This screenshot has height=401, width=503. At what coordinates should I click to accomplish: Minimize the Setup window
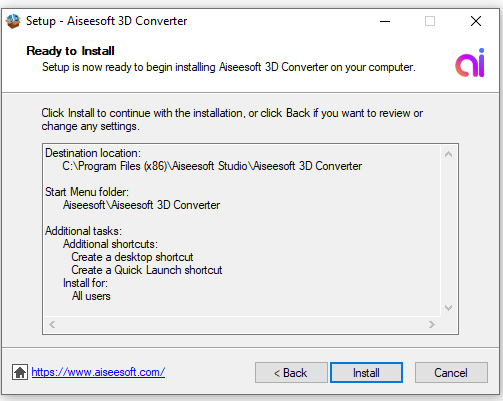click(x=385, y=21)
